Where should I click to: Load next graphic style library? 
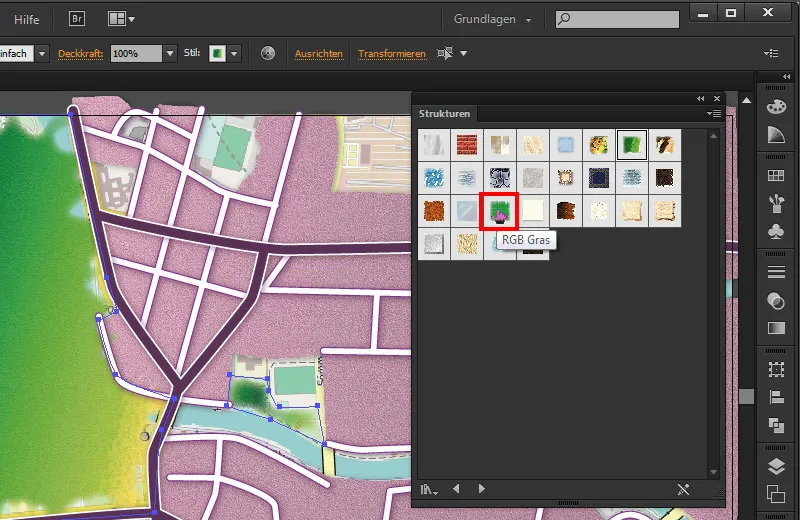(x=481, y=489)
